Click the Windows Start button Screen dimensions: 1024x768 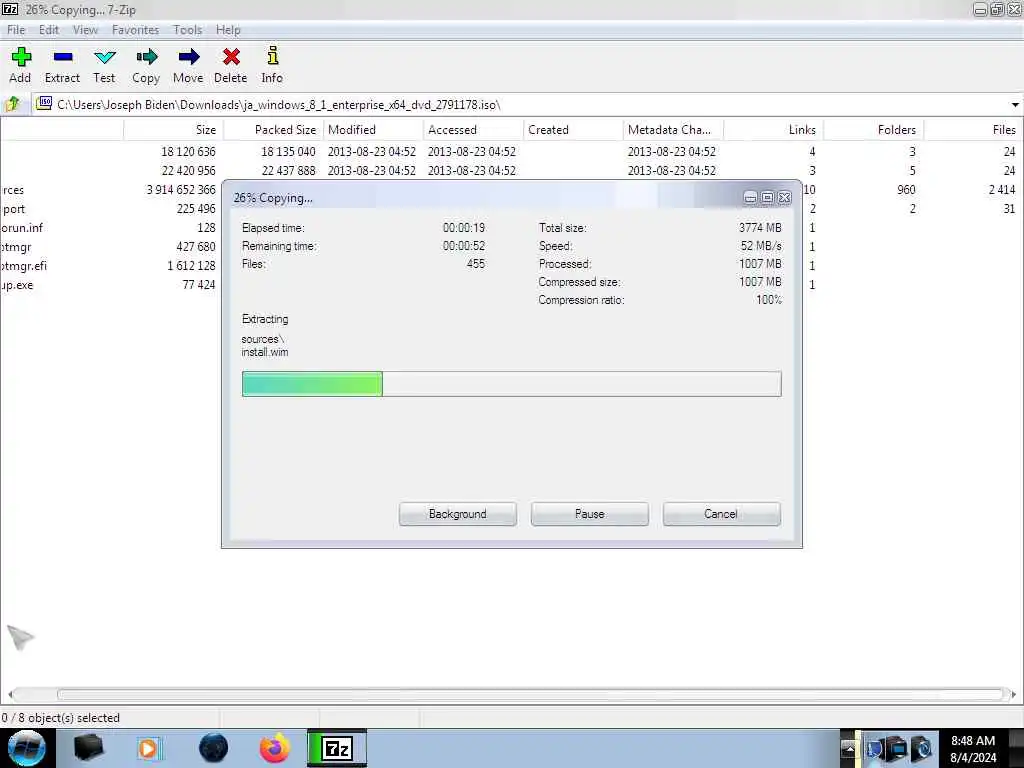coord(26,748)
